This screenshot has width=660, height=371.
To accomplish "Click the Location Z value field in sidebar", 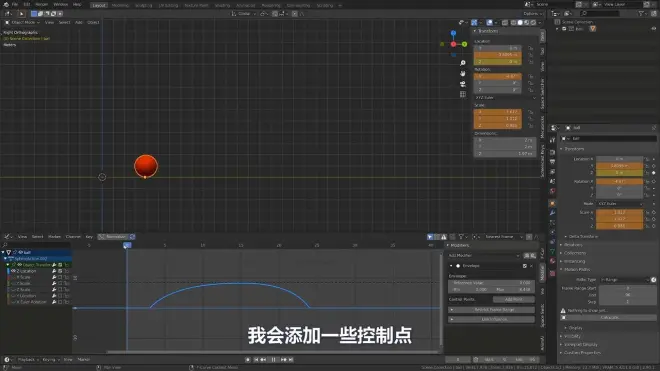I will click(x=498, y=62).
